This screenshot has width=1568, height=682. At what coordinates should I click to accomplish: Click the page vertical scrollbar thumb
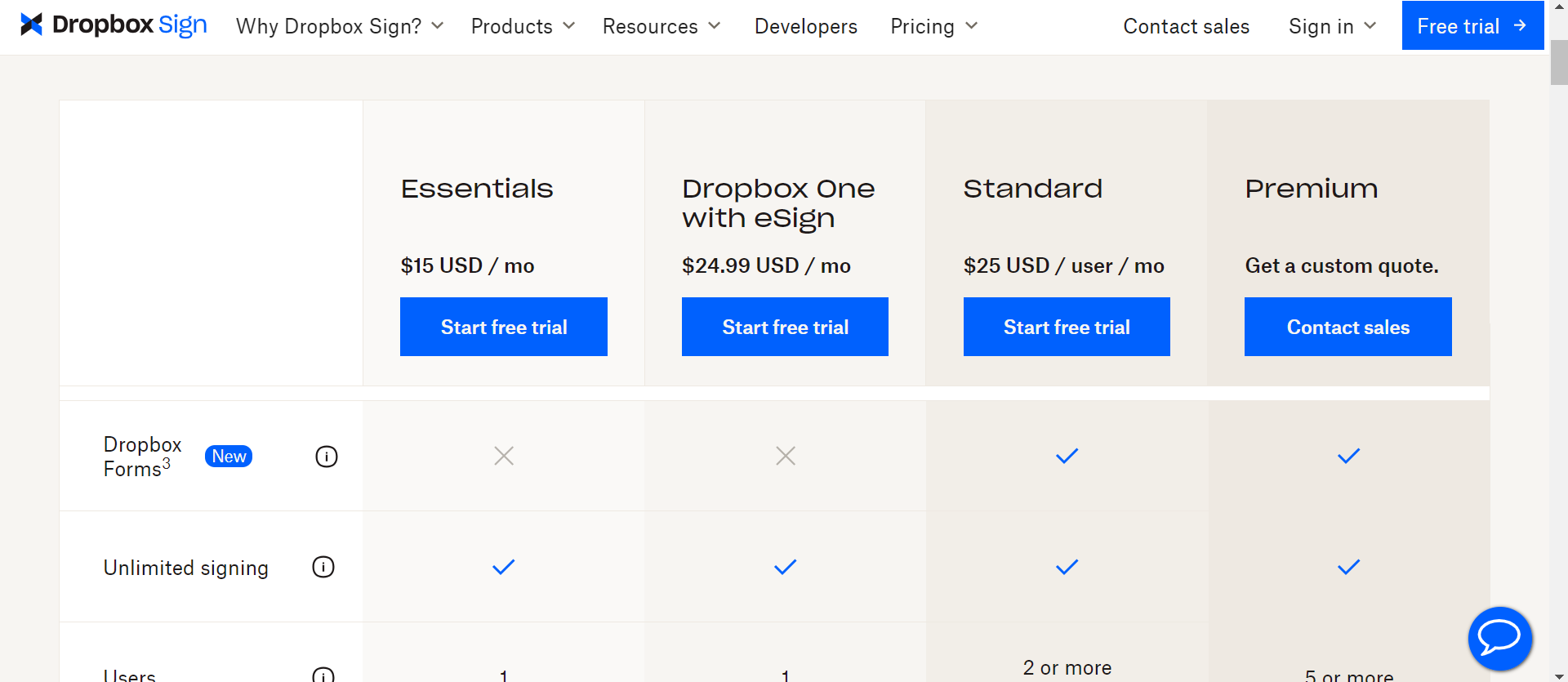pyautogui.click(x=1559, y=62)
